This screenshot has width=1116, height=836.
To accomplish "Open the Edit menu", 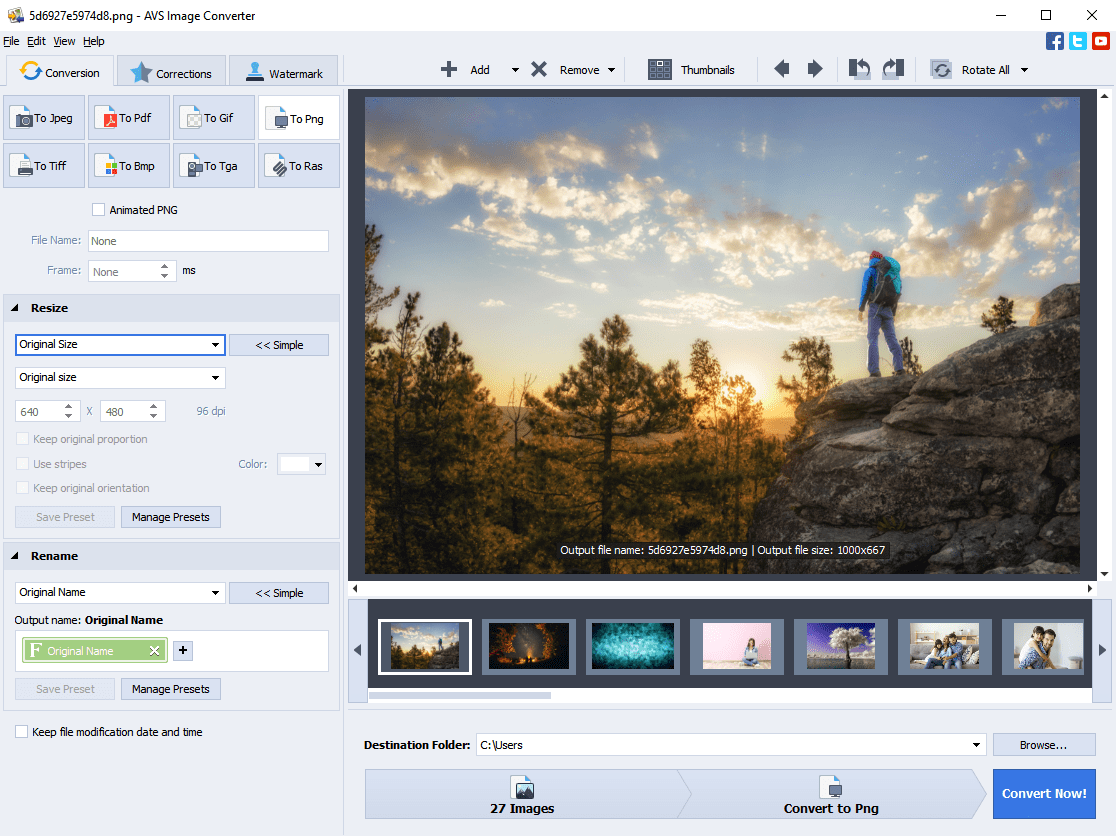I will 36,41.
